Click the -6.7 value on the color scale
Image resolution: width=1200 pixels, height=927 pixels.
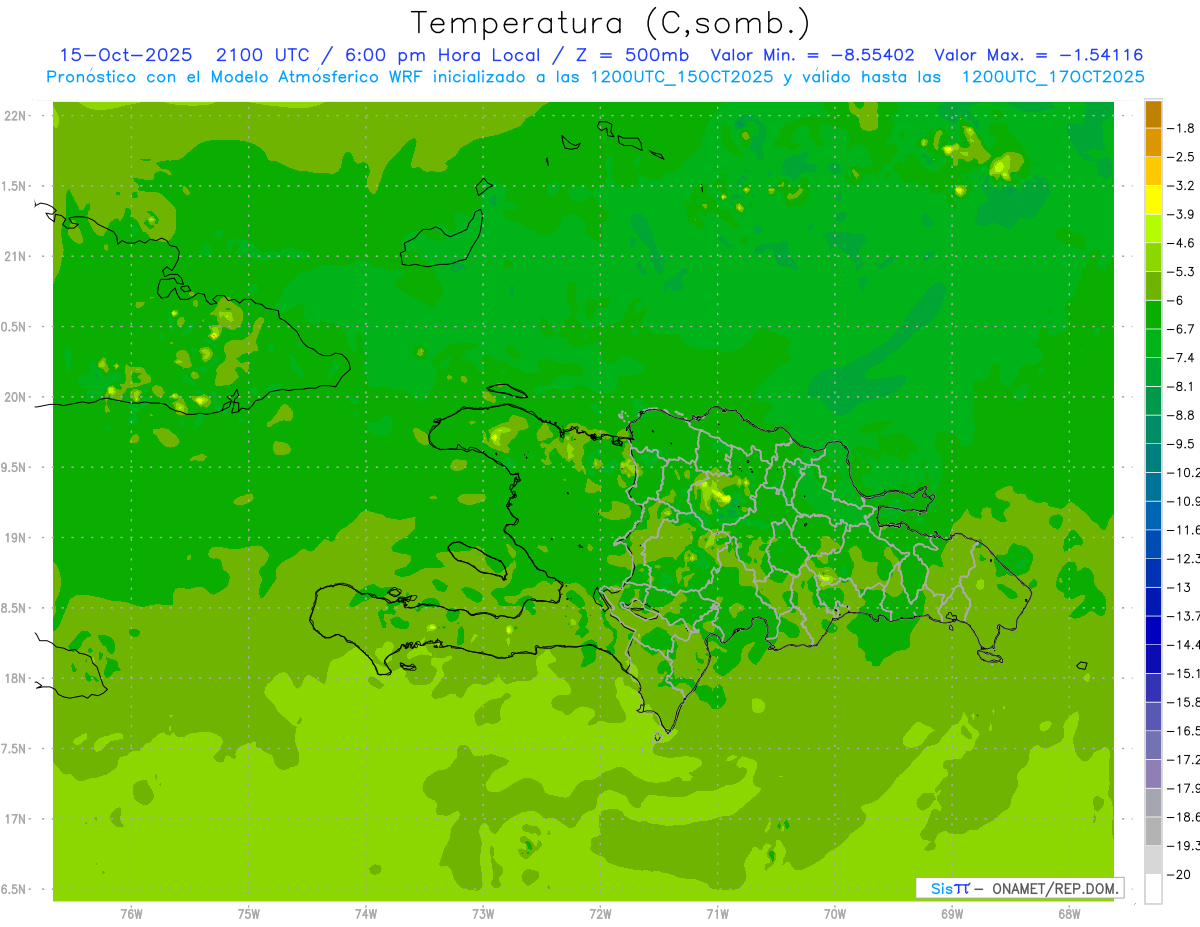(x=1183, y=329)
